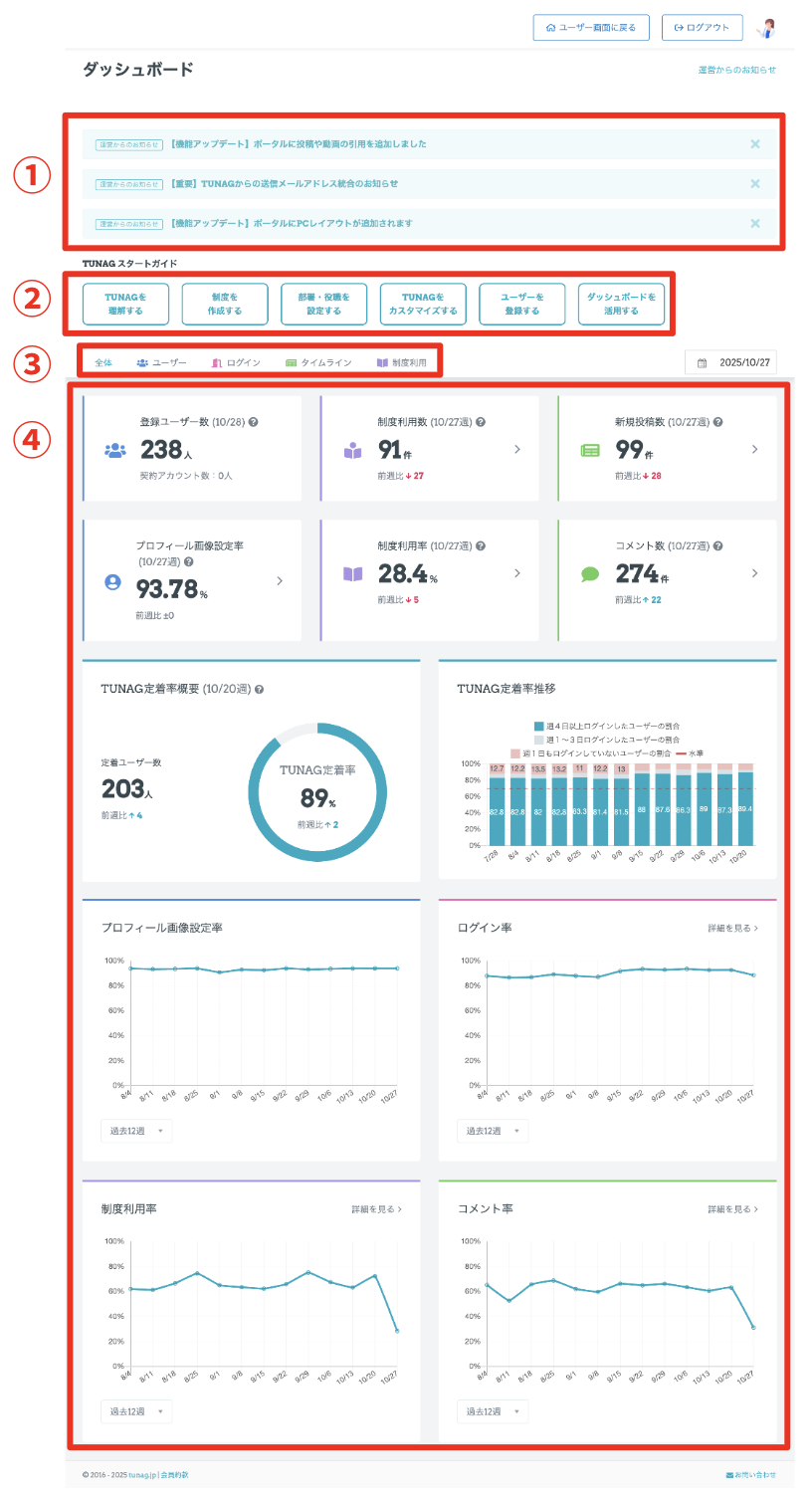
Task: Click the help icon beside コメント数
Action: coord(718,546)
